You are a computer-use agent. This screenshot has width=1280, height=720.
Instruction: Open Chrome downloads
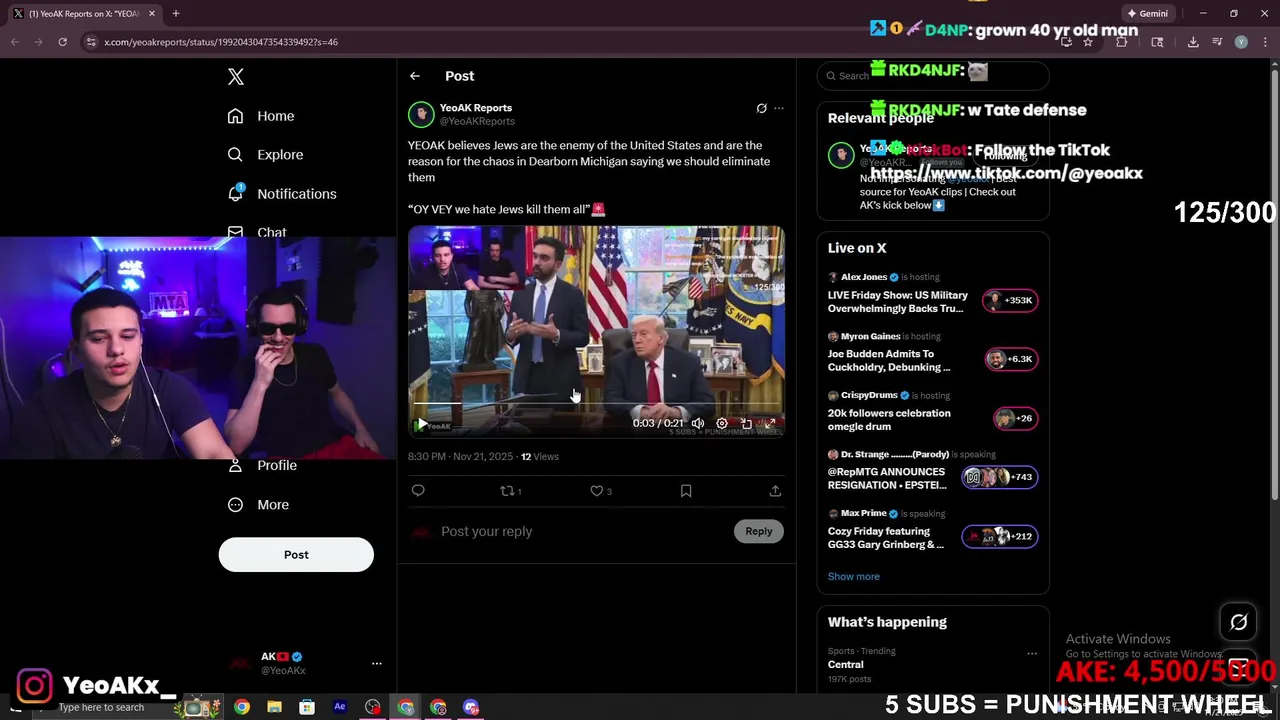[x=1193, y=42]
